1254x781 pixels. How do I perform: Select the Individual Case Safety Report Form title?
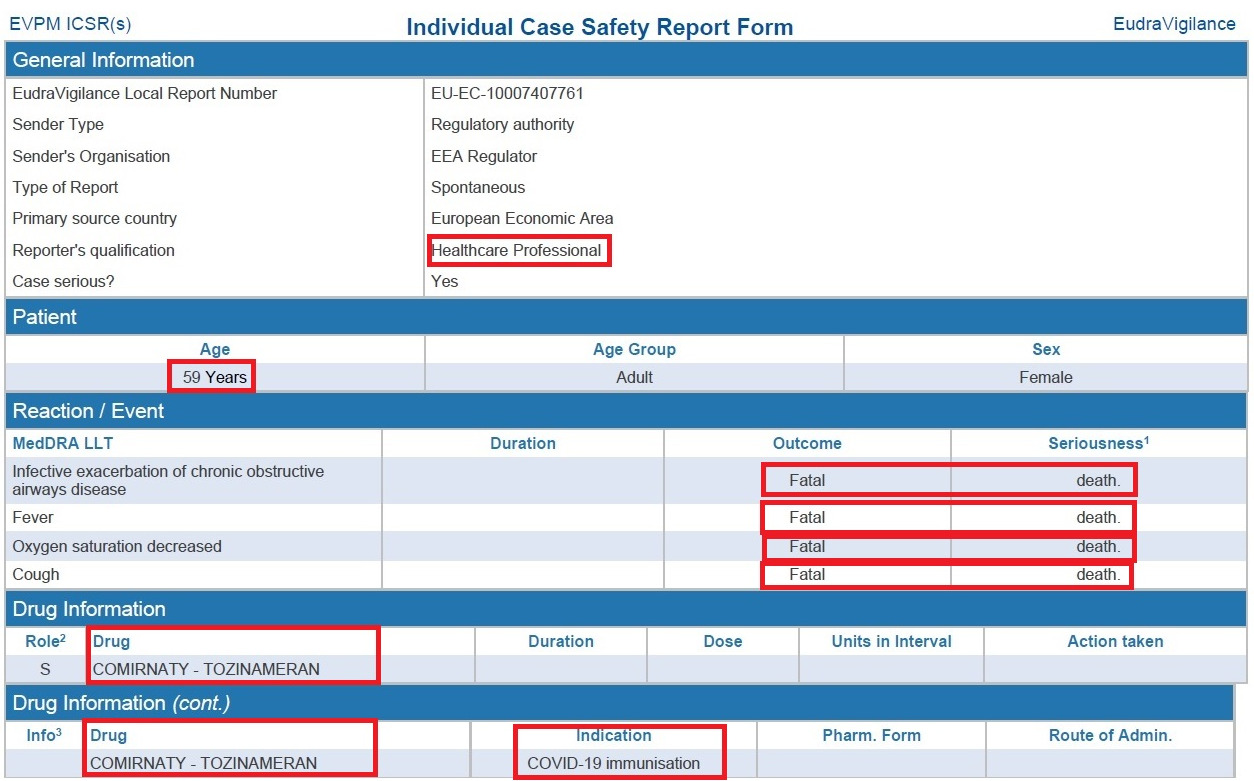(x=599, y=27)
